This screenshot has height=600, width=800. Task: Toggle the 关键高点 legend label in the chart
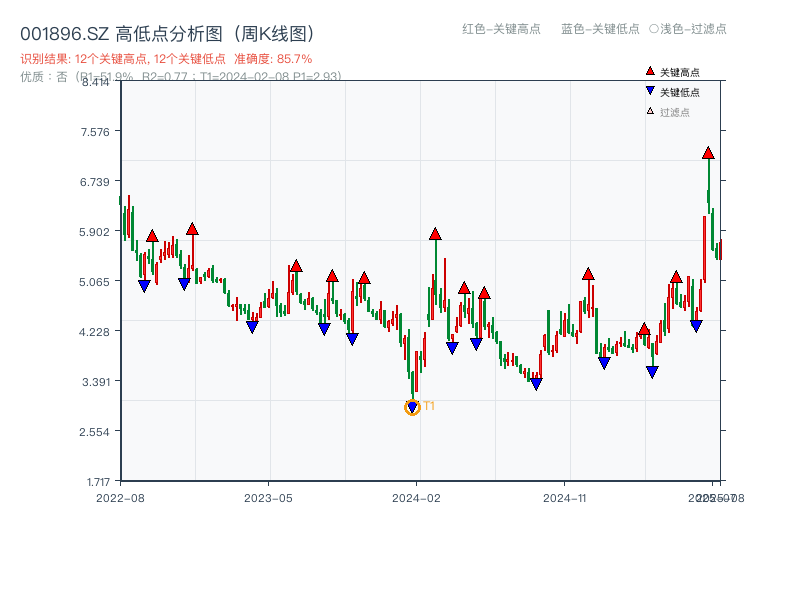click(x=680, y=72)
